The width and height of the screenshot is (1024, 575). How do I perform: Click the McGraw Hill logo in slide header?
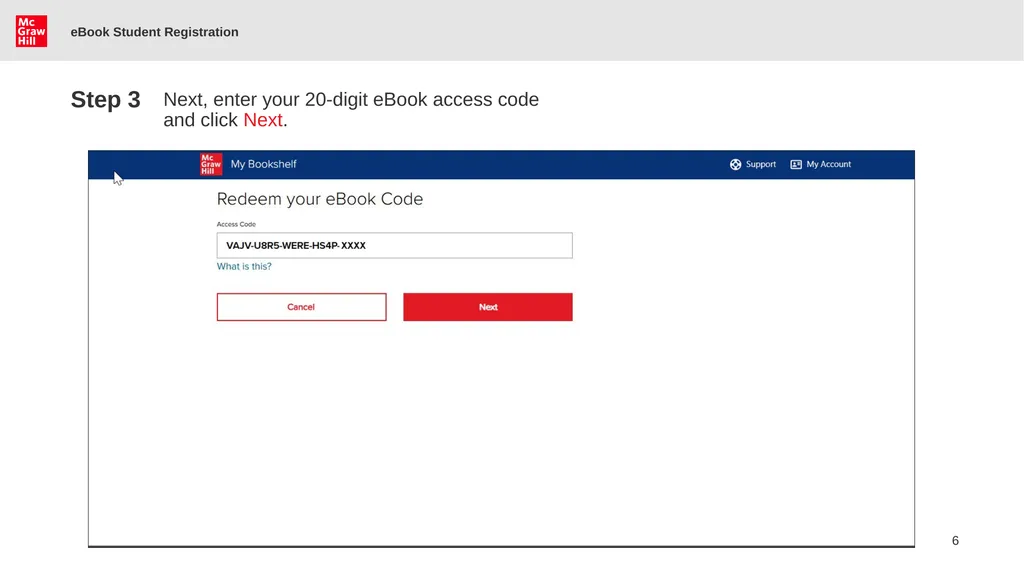(x=31, y=31)
